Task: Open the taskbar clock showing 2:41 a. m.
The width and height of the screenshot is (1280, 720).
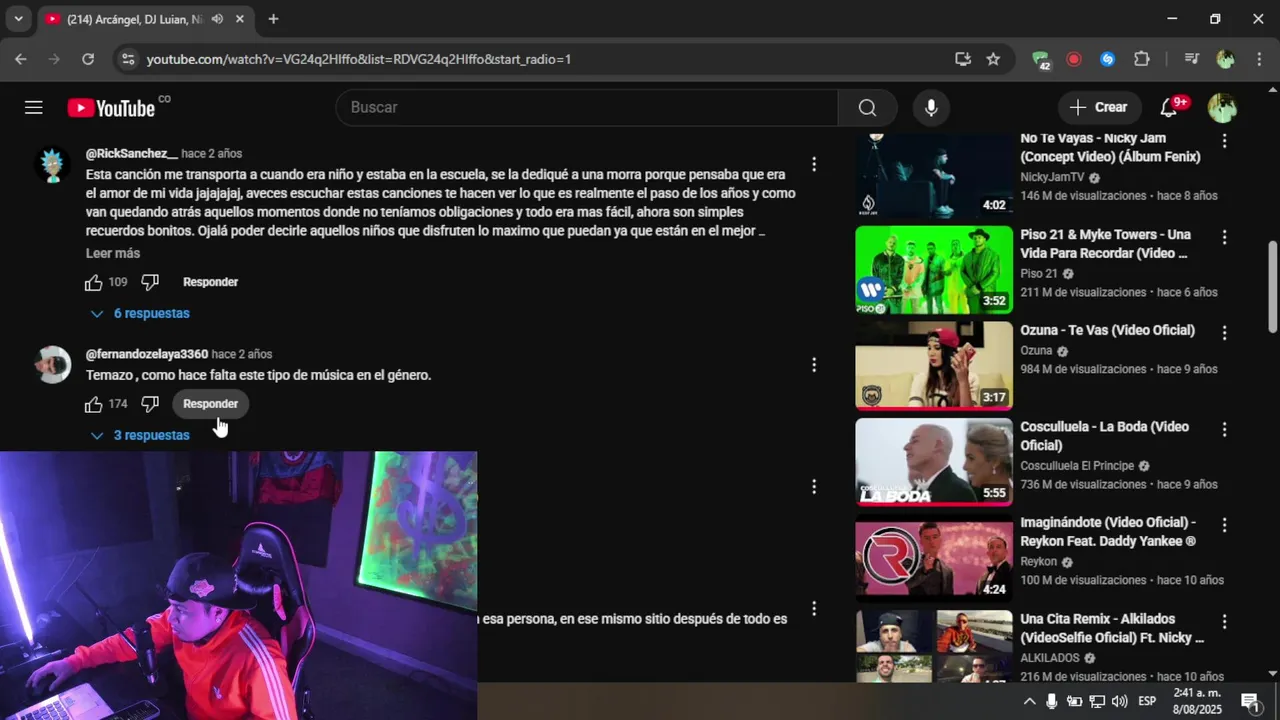Action: click(1197, 700)
